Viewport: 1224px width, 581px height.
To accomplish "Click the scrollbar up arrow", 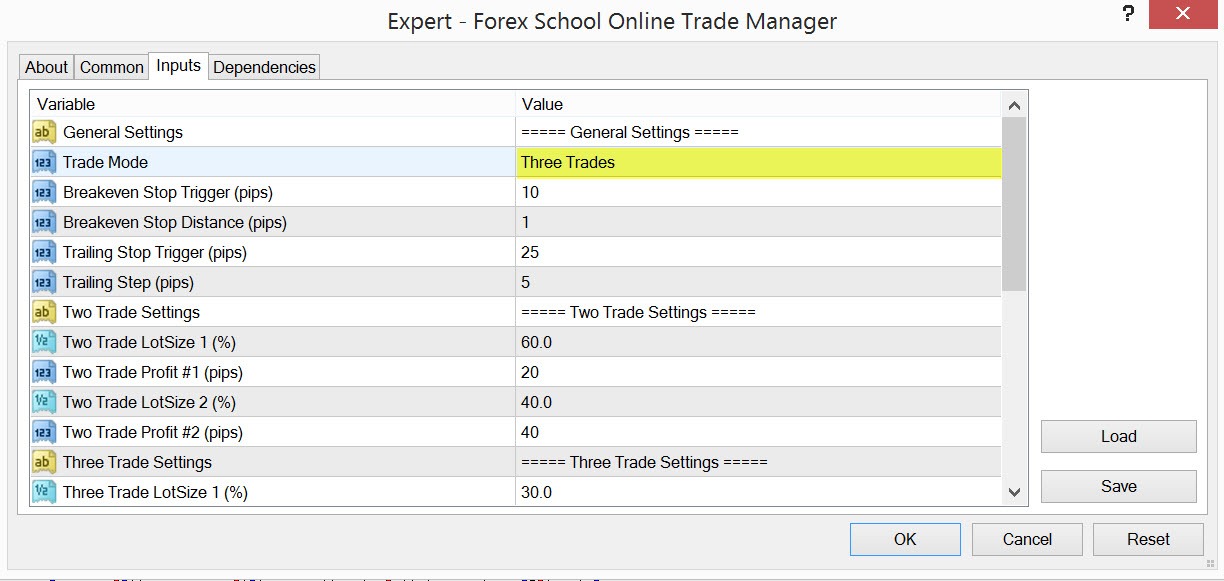I will (x=1014, y=105).
